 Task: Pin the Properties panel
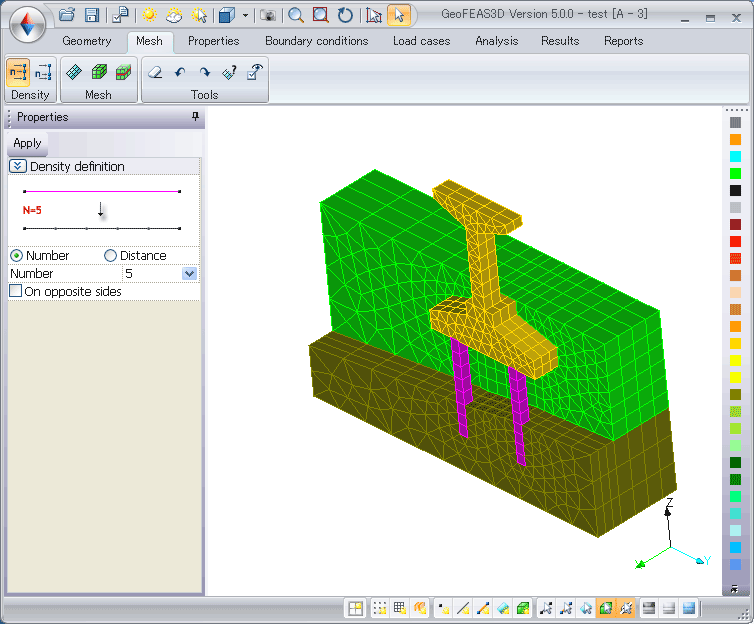(195, 116)
